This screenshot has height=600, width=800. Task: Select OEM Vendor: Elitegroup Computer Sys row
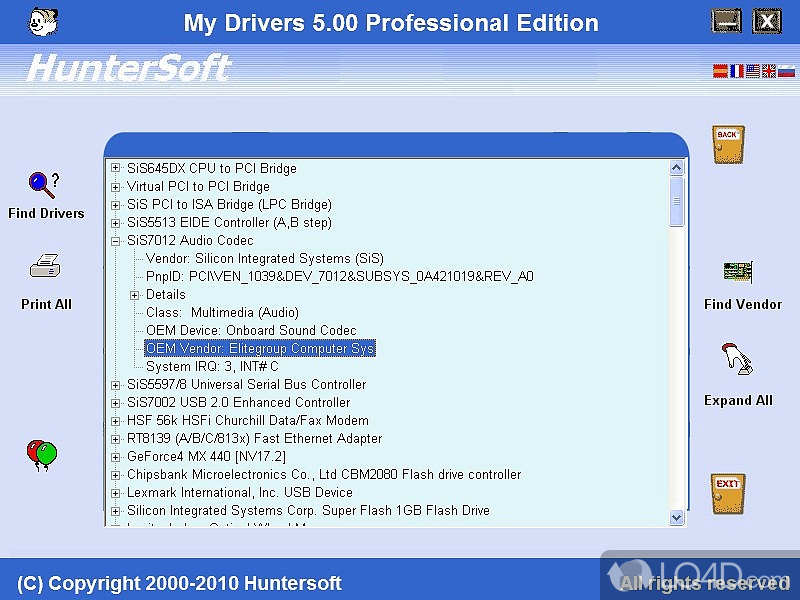tap(260, 348)
